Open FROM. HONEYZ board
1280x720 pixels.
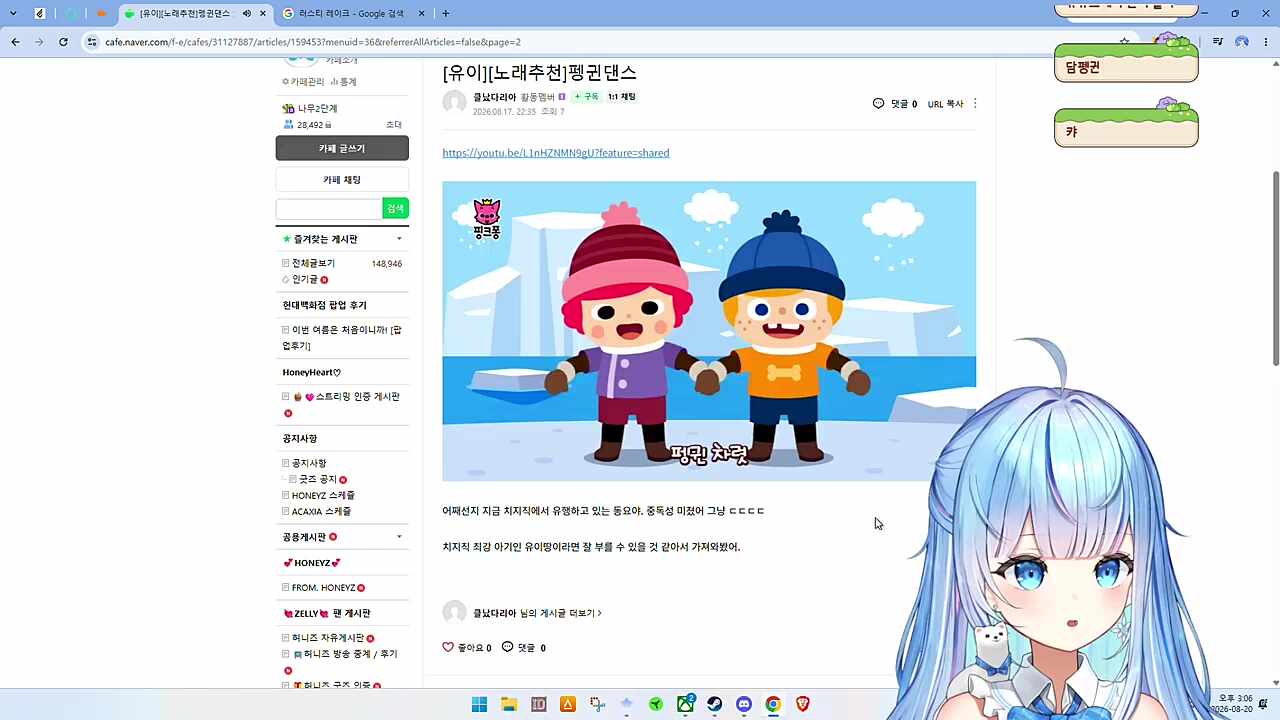[323, 588]
